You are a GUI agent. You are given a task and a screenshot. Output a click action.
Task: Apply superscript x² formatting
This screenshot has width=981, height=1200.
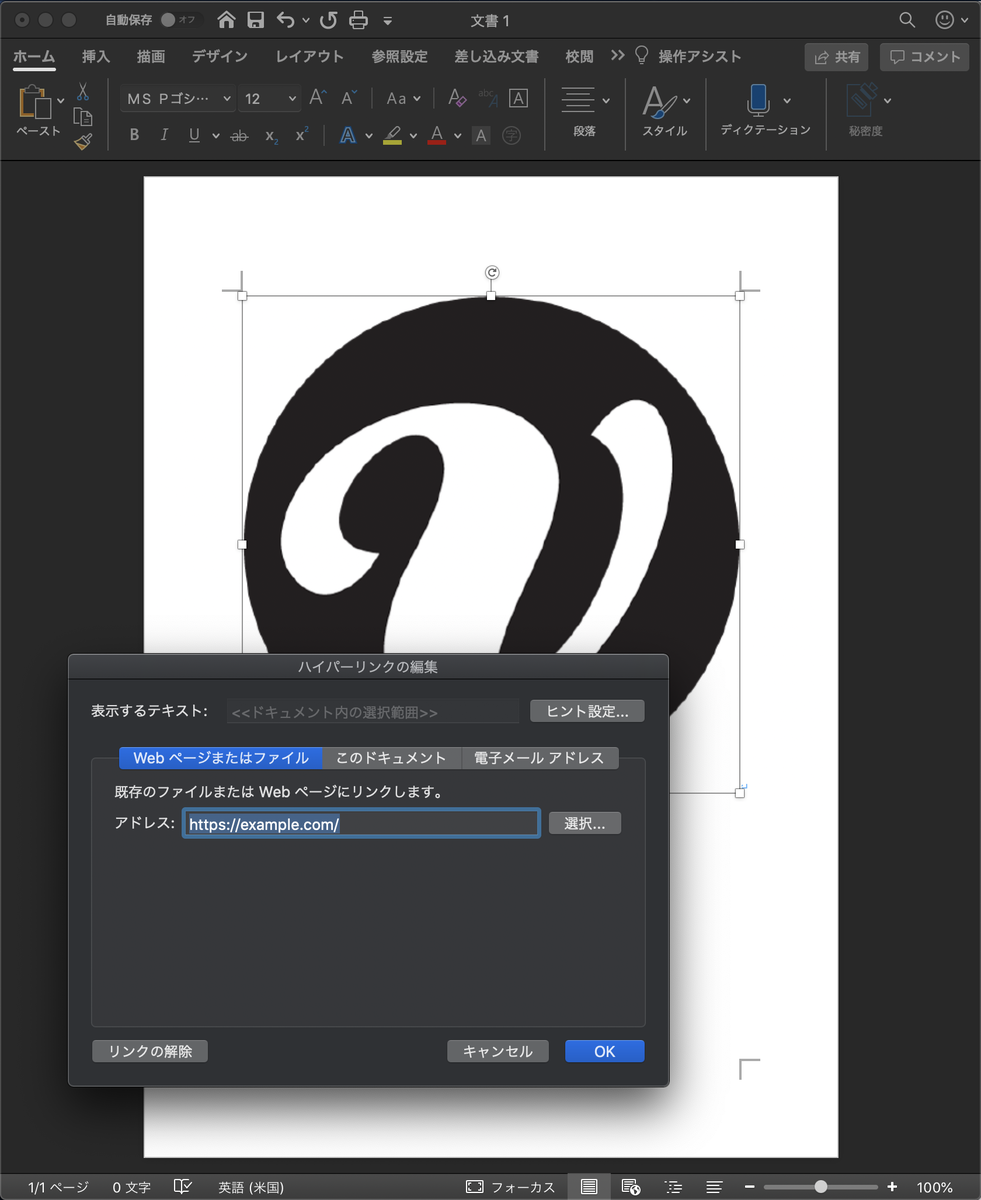301,135
